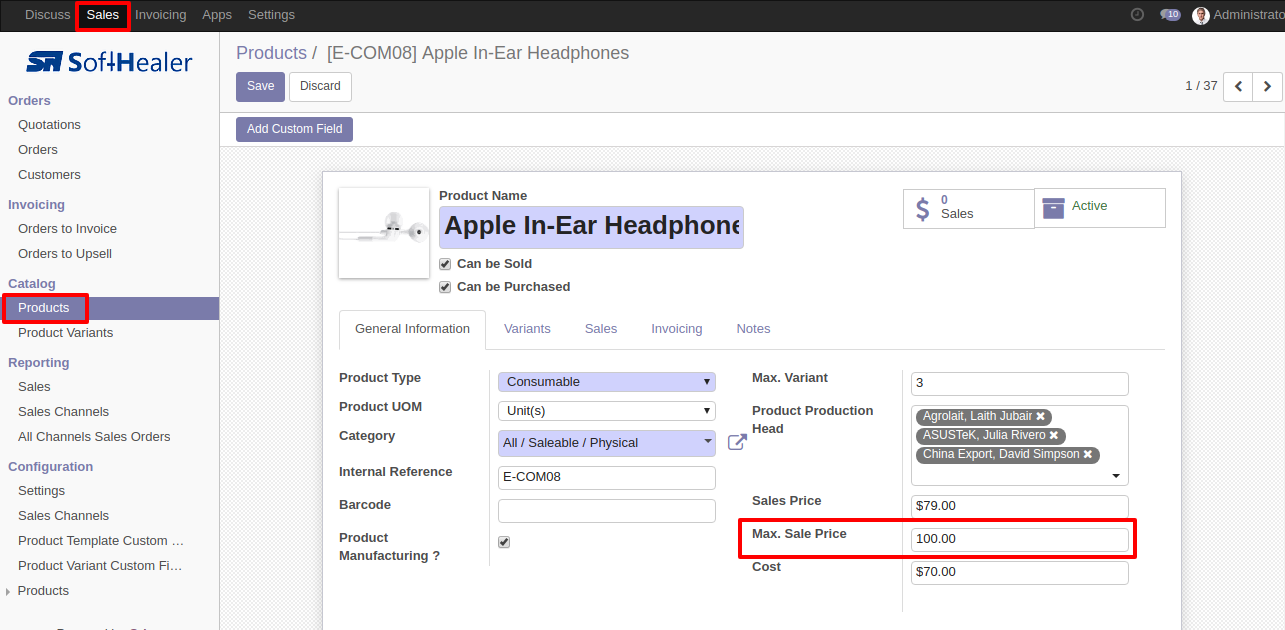Switch to General Information tab
This screenshot has height=630, width=1285.
(x=412, y=329)
